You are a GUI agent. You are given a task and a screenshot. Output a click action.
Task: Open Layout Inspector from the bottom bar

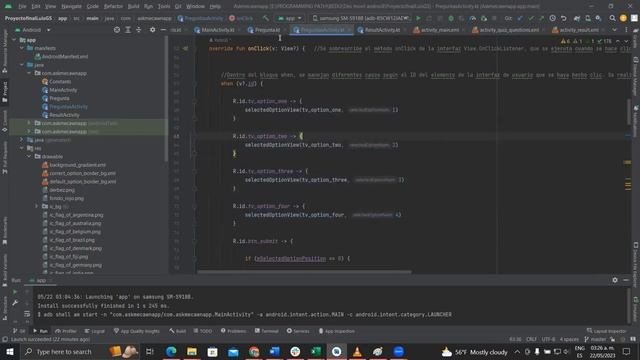pyautogui.click(x=607, y=331)
